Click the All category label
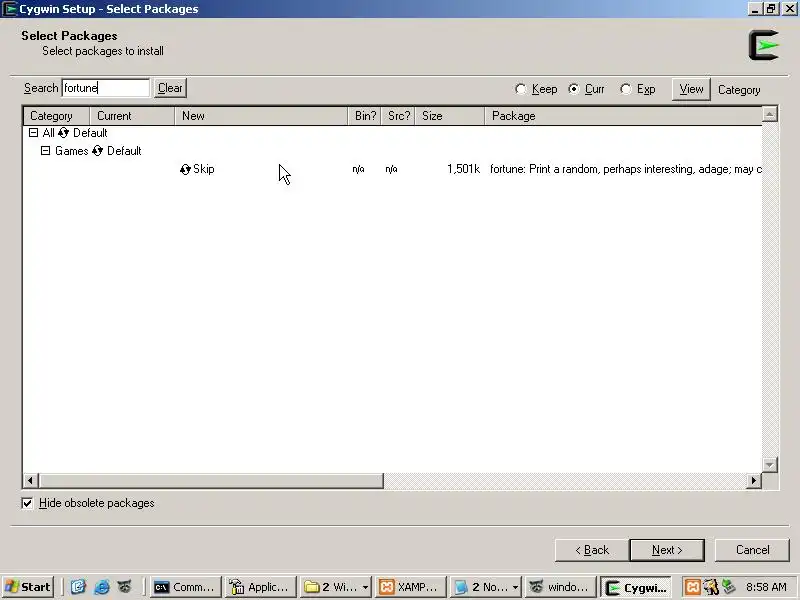Viewport: 800px width, 600px height. [x=48, y=133]
